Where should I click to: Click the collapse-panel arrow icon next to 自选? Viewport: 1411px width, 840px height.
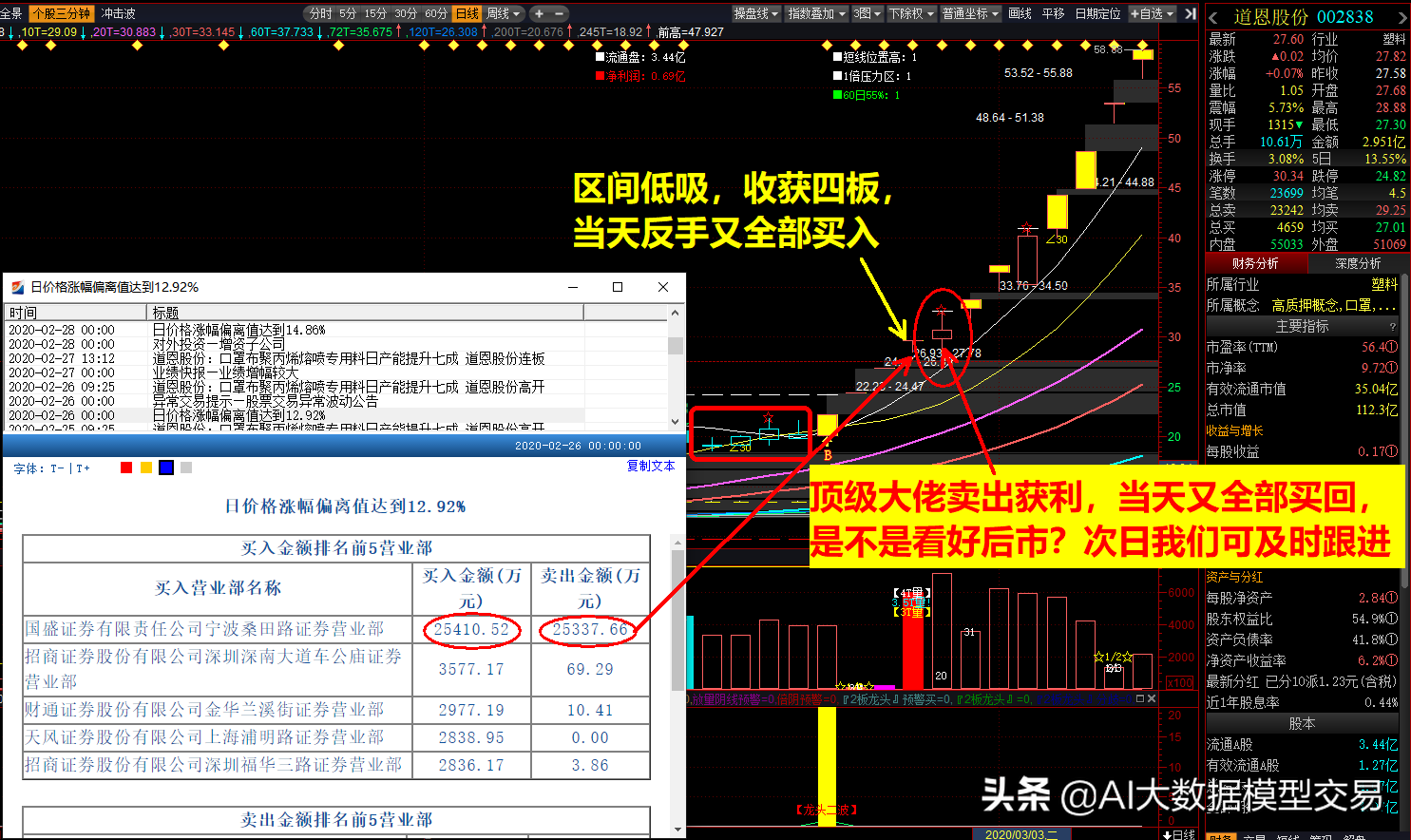[x=1190, y=13]
